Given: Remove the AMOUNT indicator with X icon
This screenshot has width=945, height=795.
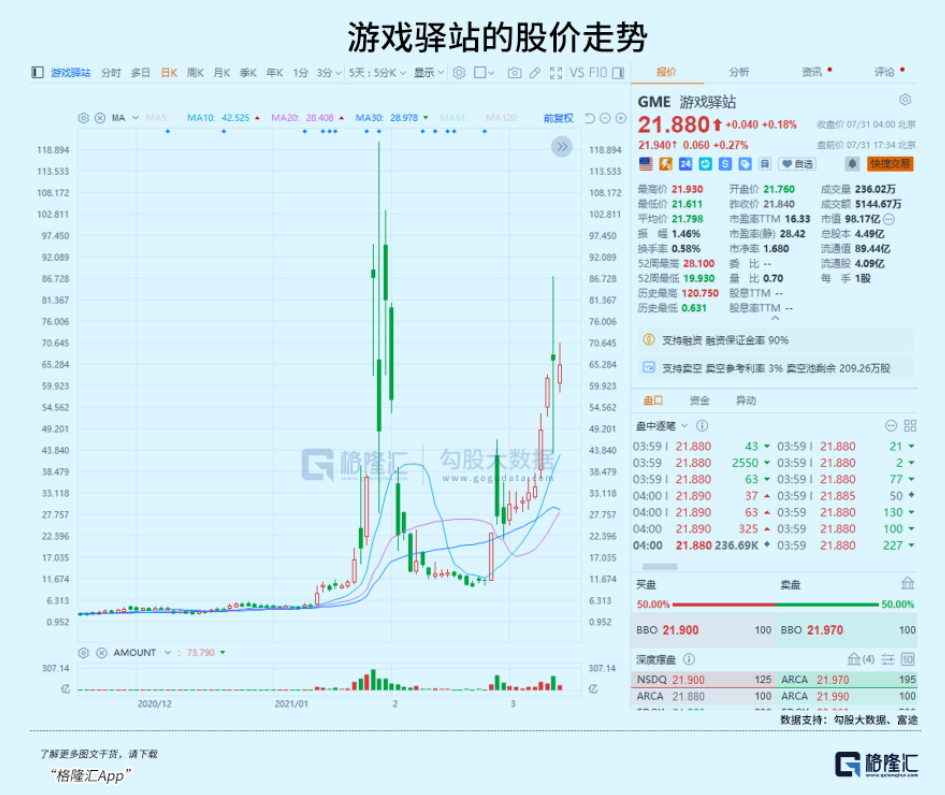Looking at the screenshot, I should coord(101,653).
